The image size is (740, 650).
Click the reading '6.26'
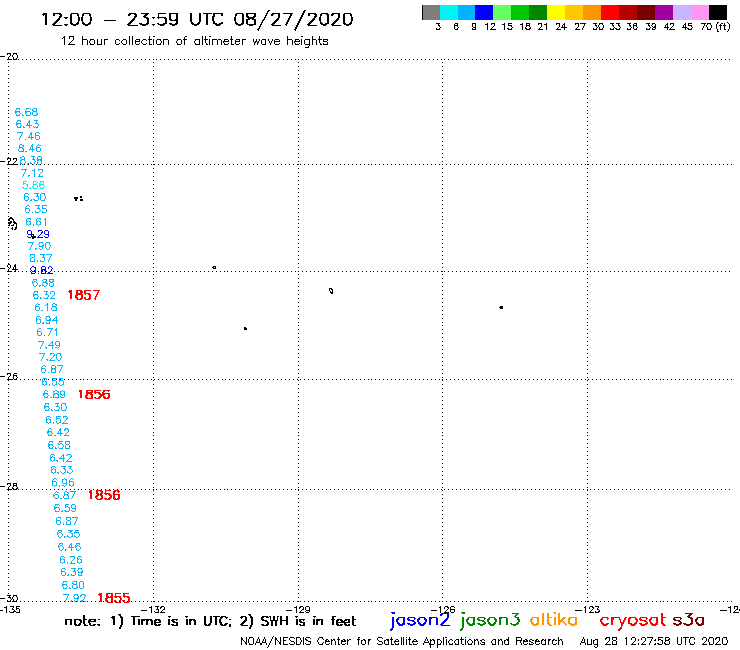point(71,560)
